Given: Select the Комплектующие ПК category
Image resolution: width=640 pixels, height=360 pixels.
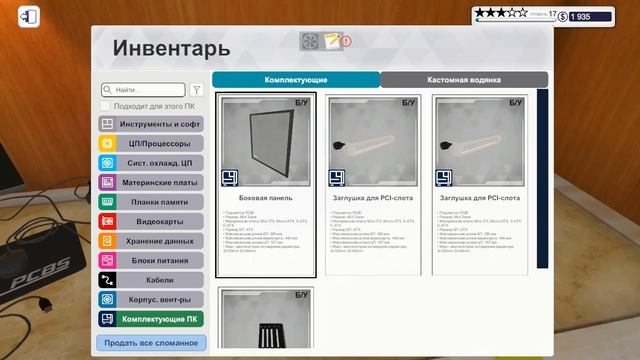Looking at the screenshot, I should [151, 319].
